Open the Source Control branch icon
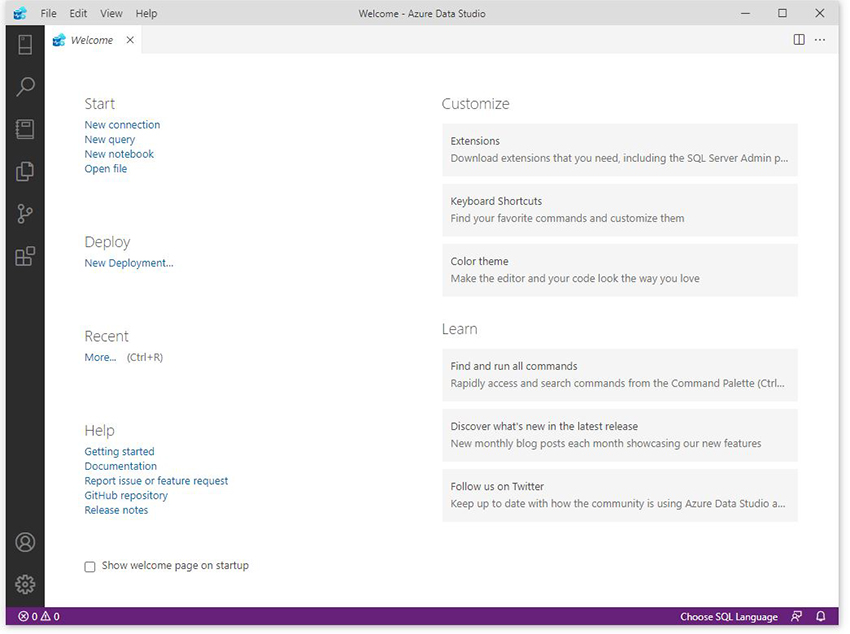The image size is (850, 634). (25, 214)
